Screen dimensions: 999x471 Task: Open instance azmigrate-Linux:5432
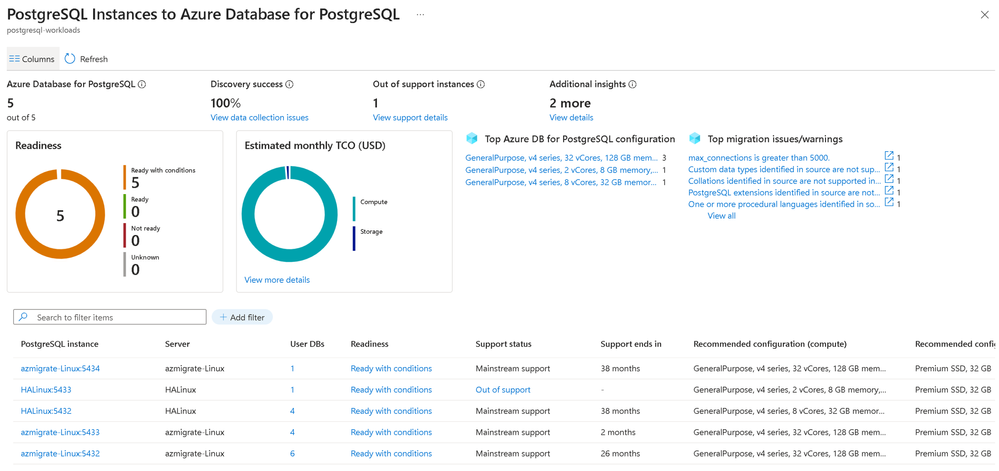click(60, 454)
